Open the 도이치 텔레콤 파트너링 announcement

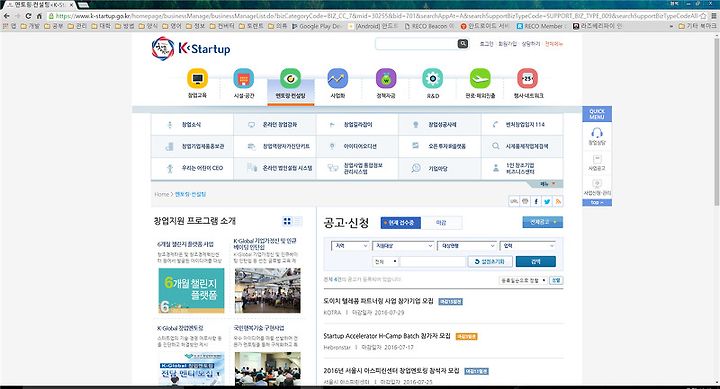(378, 301)
